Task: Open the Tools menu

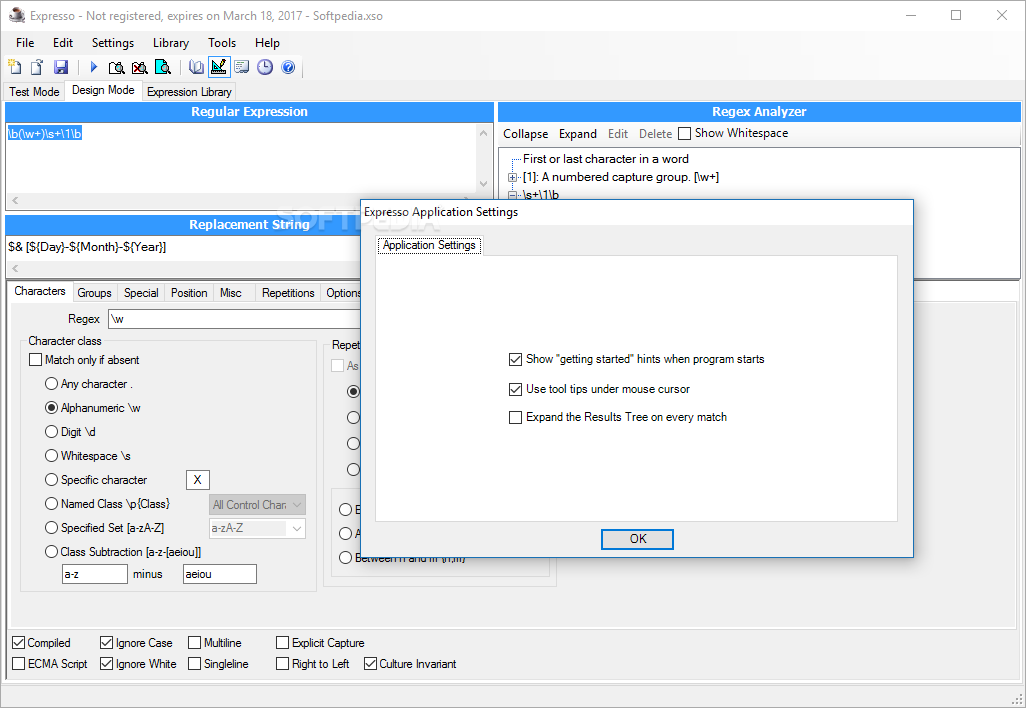Action: [x=222, y=43]
